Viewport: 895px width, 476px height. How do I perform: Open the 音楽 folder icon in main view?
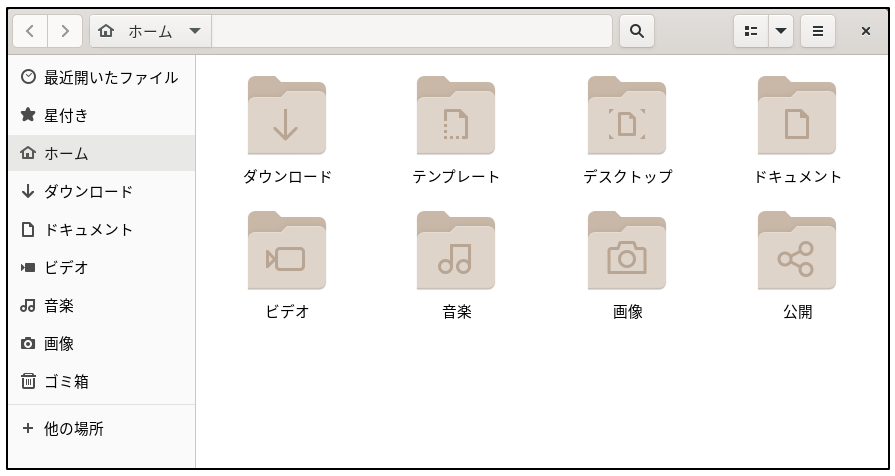tap(456, 252)
